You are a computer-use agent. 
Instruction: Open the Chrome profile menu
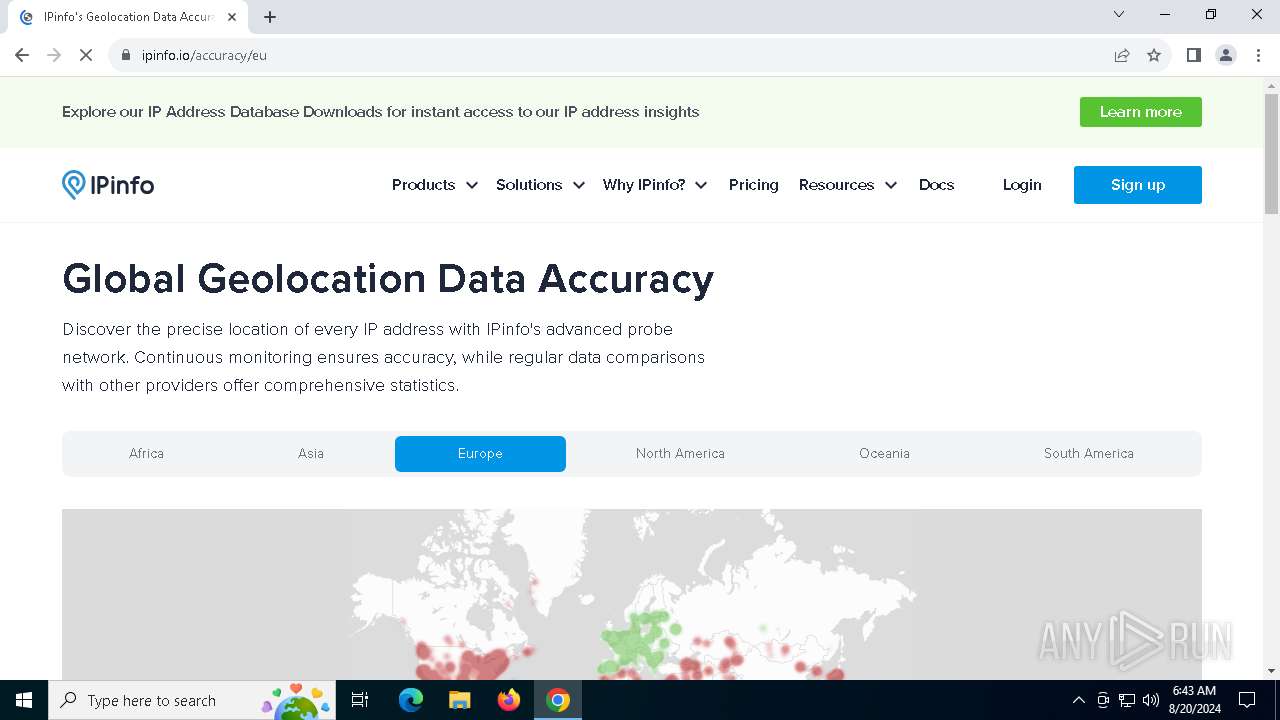coord(1226,55)
